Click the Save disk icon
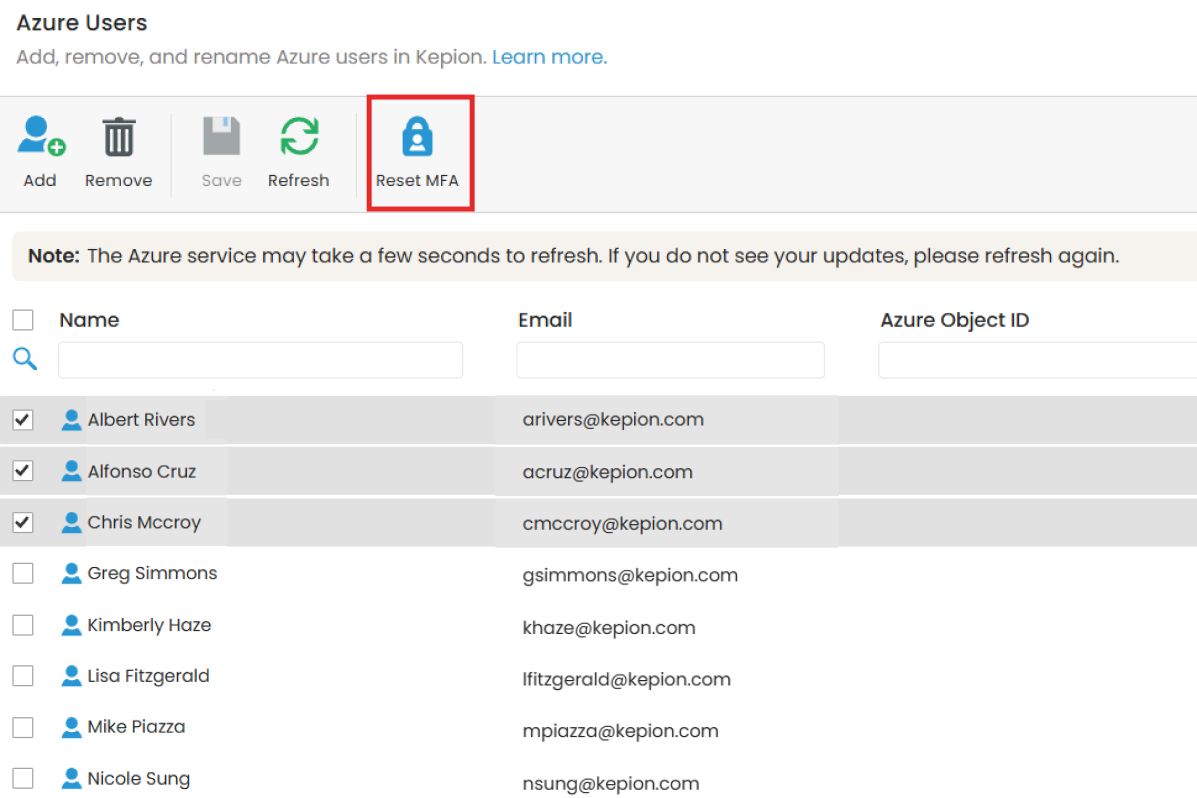 tap(221, 136)
